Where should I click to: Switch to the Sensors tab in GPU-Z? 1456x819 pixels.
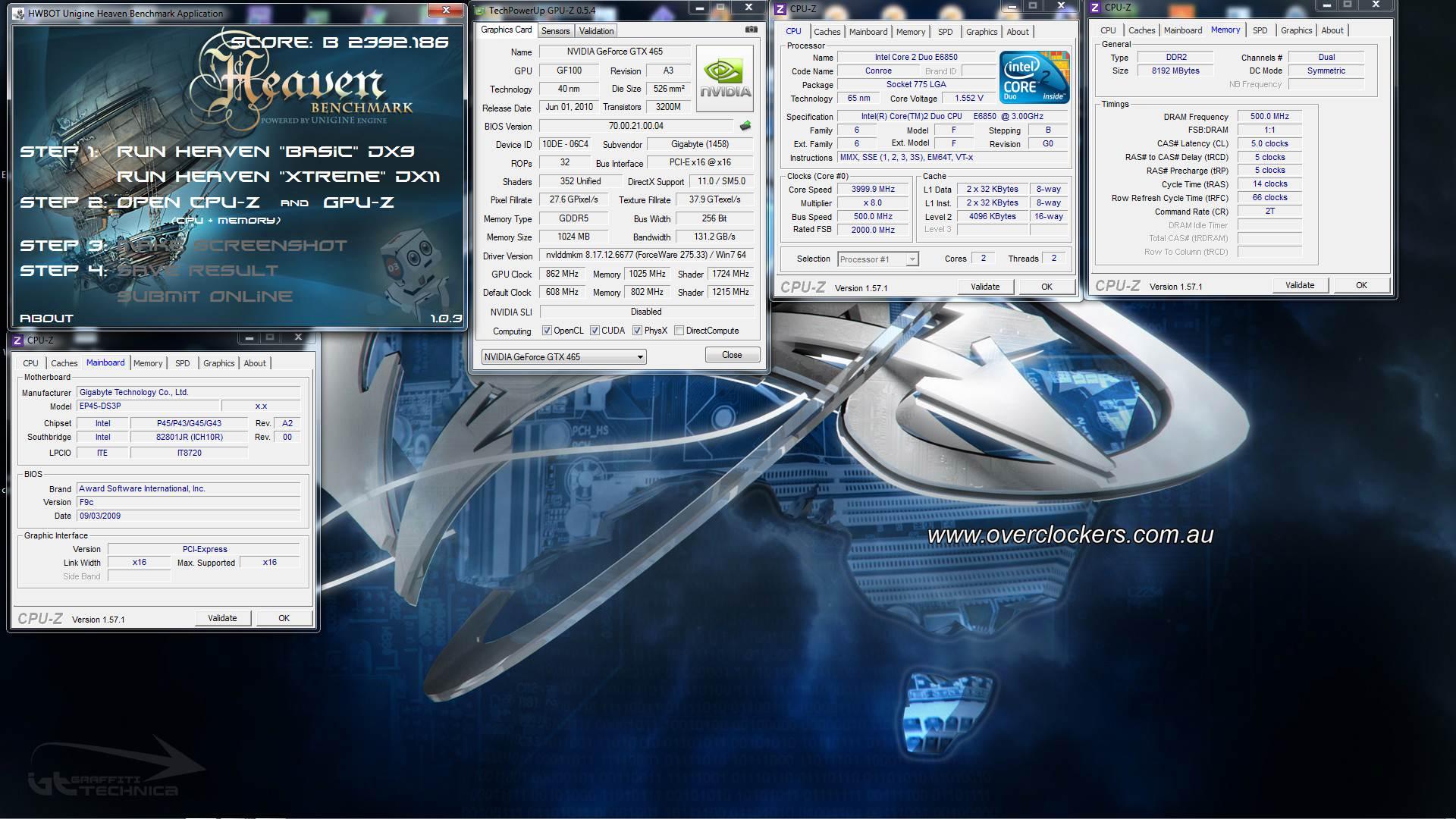pyautogui.click(x=555, y=31)
